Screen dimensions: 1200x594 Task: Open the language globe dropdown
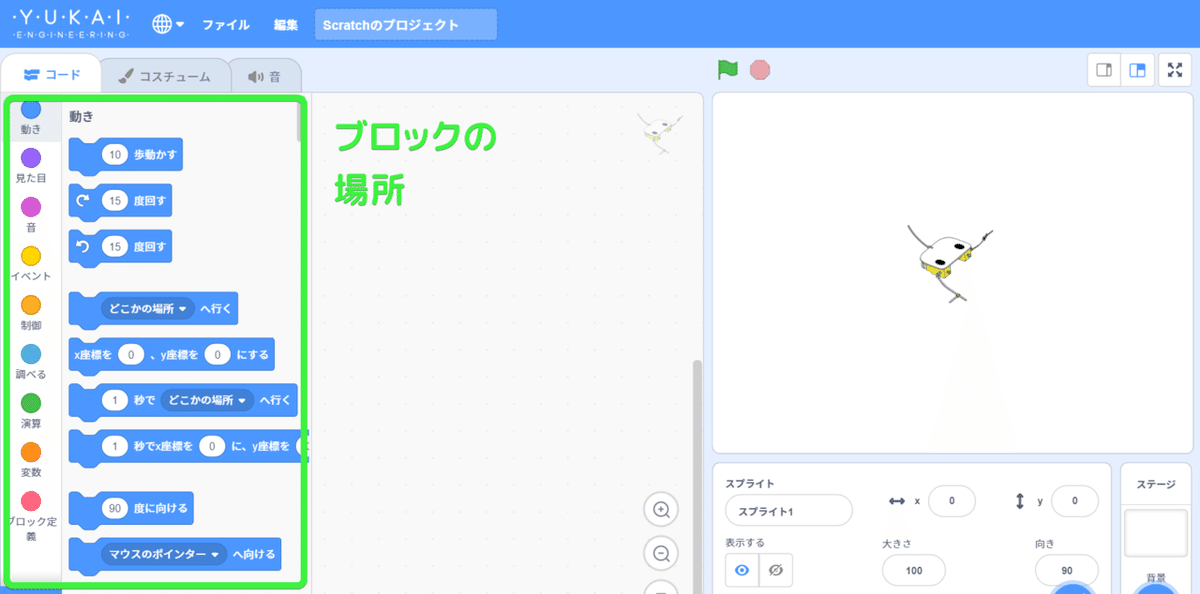(x=162, y=24)
